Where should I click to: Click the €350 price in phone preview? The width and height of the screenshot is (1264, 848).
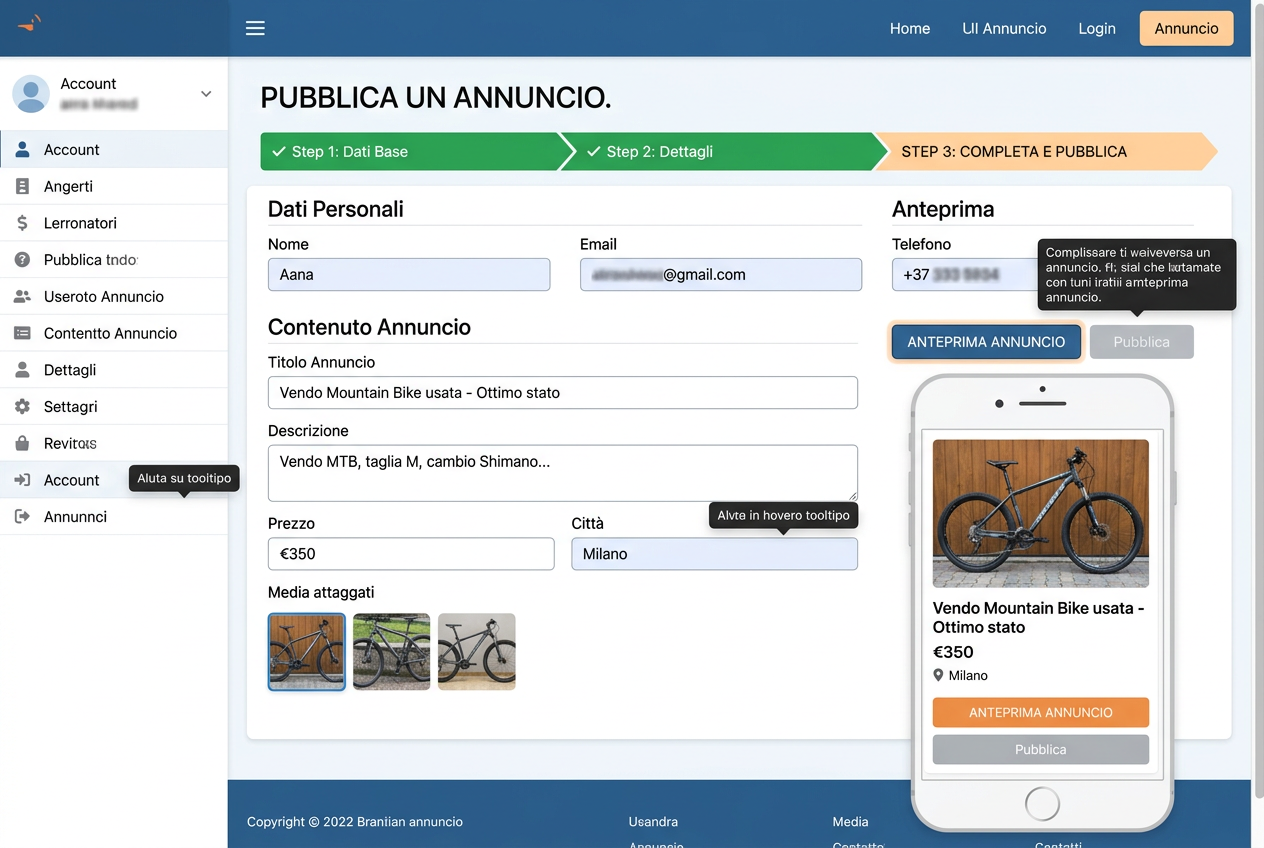point(953,652)
